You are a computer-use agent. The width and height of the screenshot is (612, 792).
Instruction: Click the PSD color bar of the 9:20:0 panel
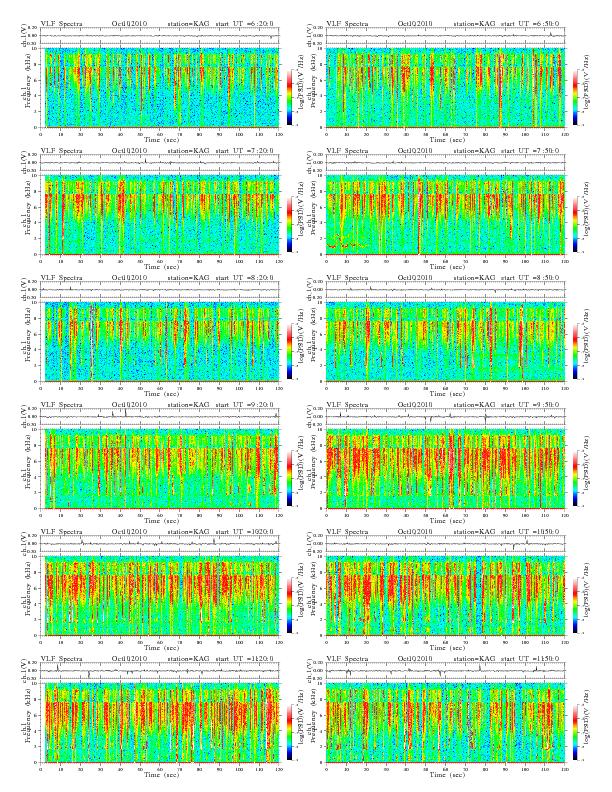point(289,478)
